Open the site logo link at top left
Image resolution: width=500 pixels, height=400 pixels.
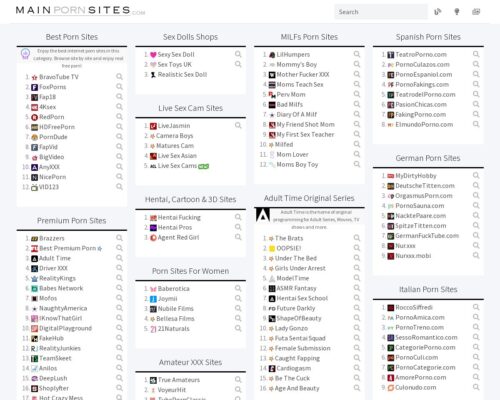click(80, 11)
